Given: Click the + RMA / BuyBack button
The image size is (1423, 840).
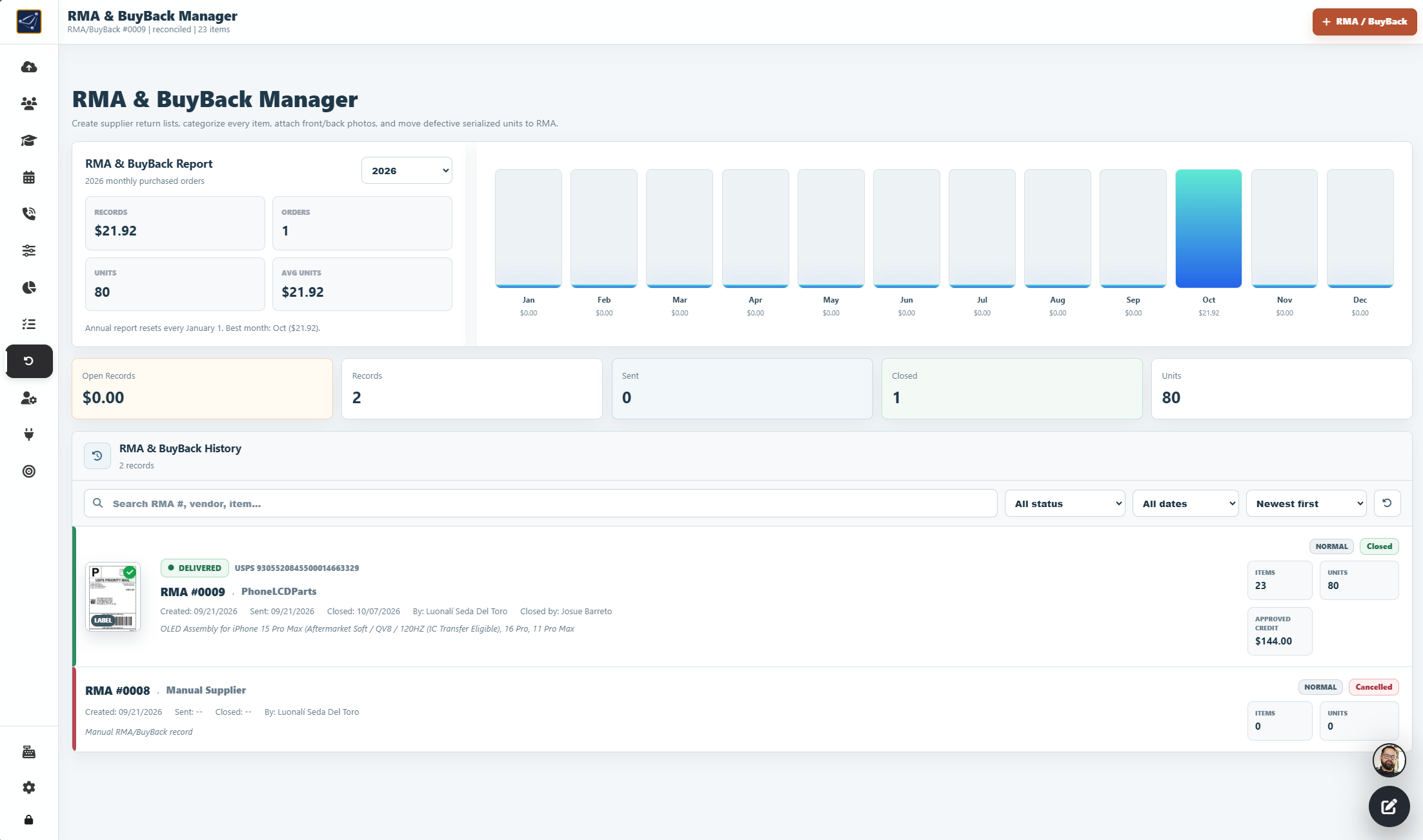Looking at the screenshot, I should 1364,21.
